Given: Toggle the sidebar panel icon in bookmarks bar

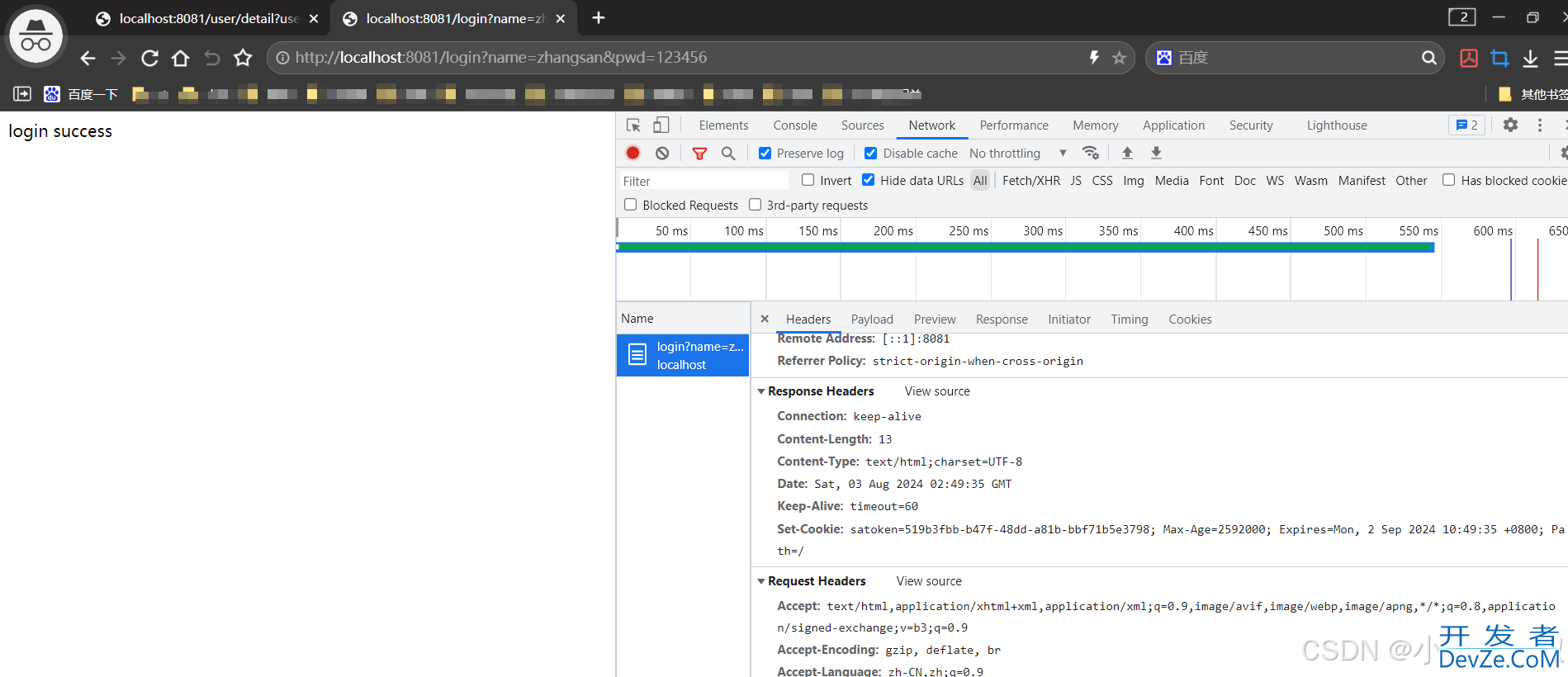Looking at the screenshot, I should pyautogui.click(x=22, y=94).
